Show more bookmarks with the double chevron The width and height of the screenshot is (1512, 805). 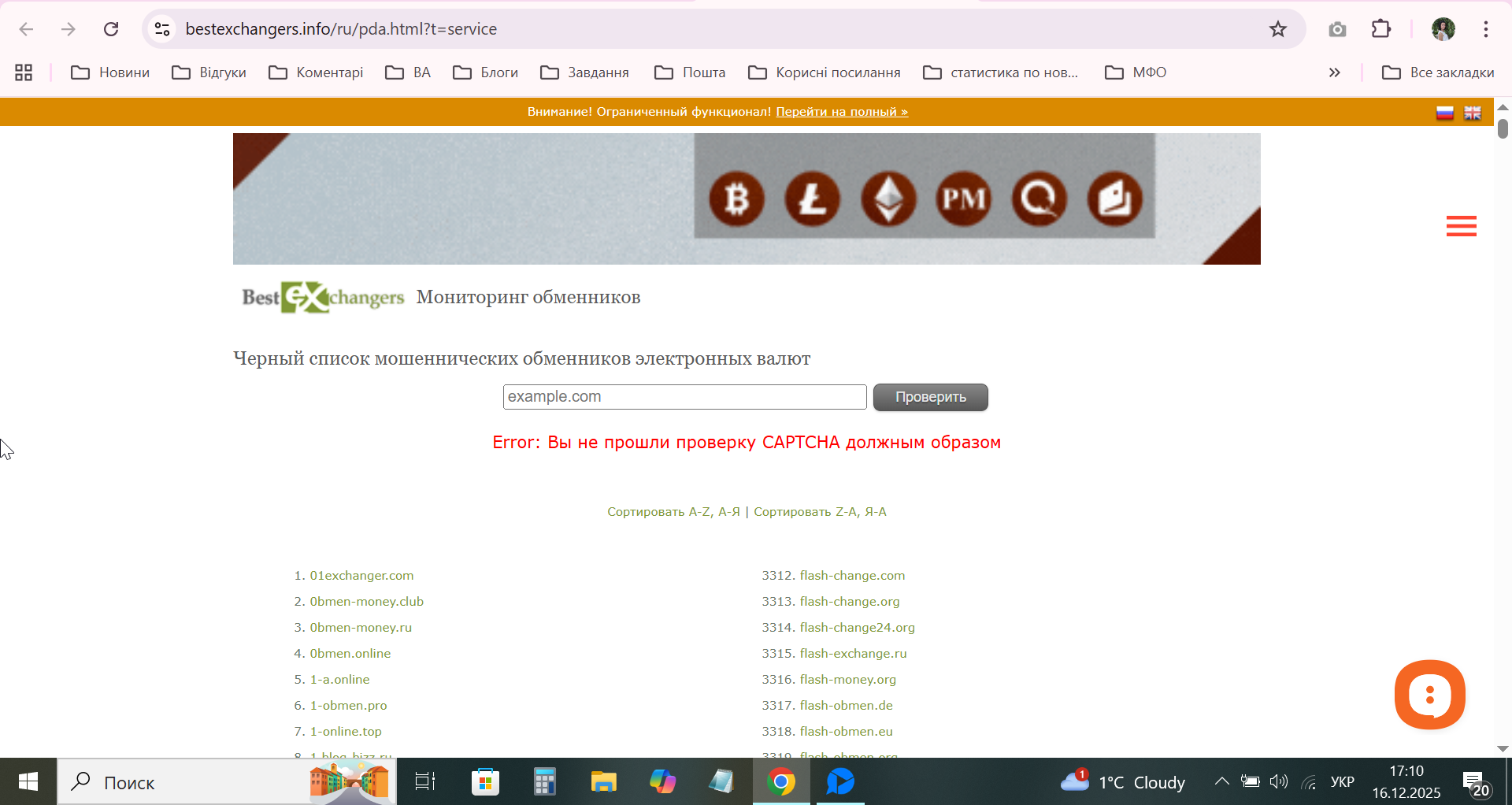[1334, 72]
